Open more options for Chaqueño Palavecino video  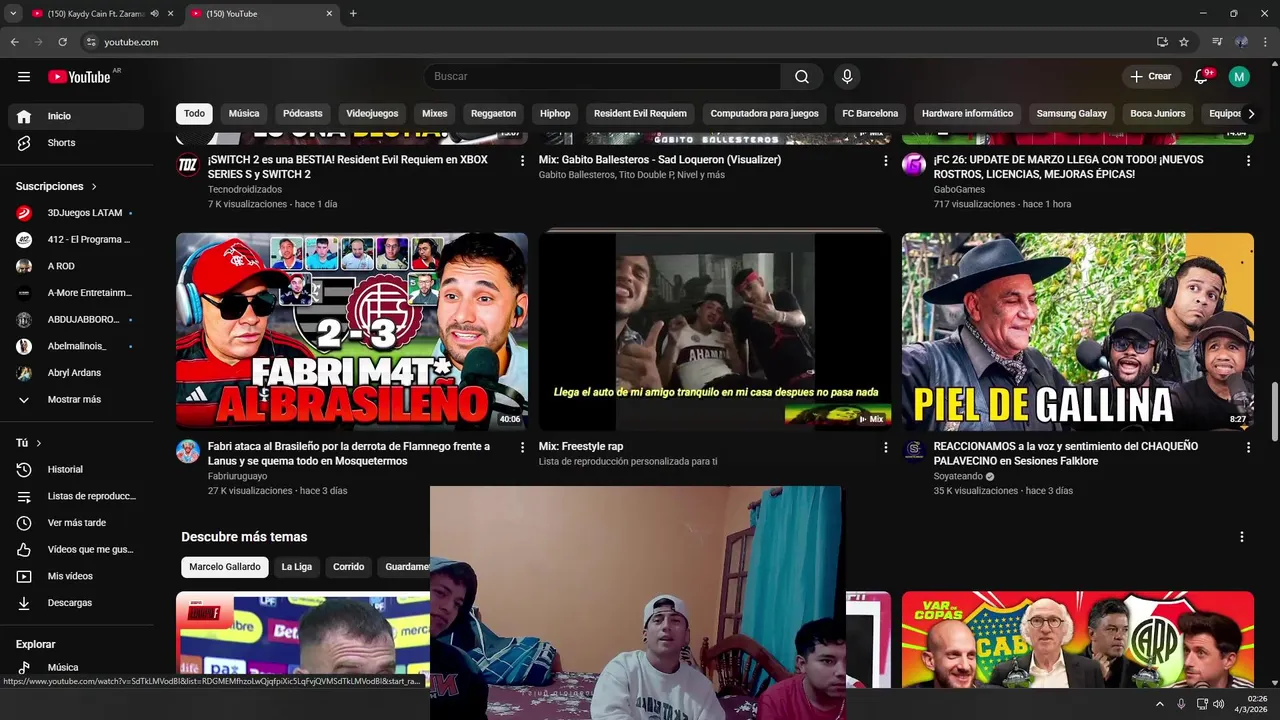(1248, 448)
